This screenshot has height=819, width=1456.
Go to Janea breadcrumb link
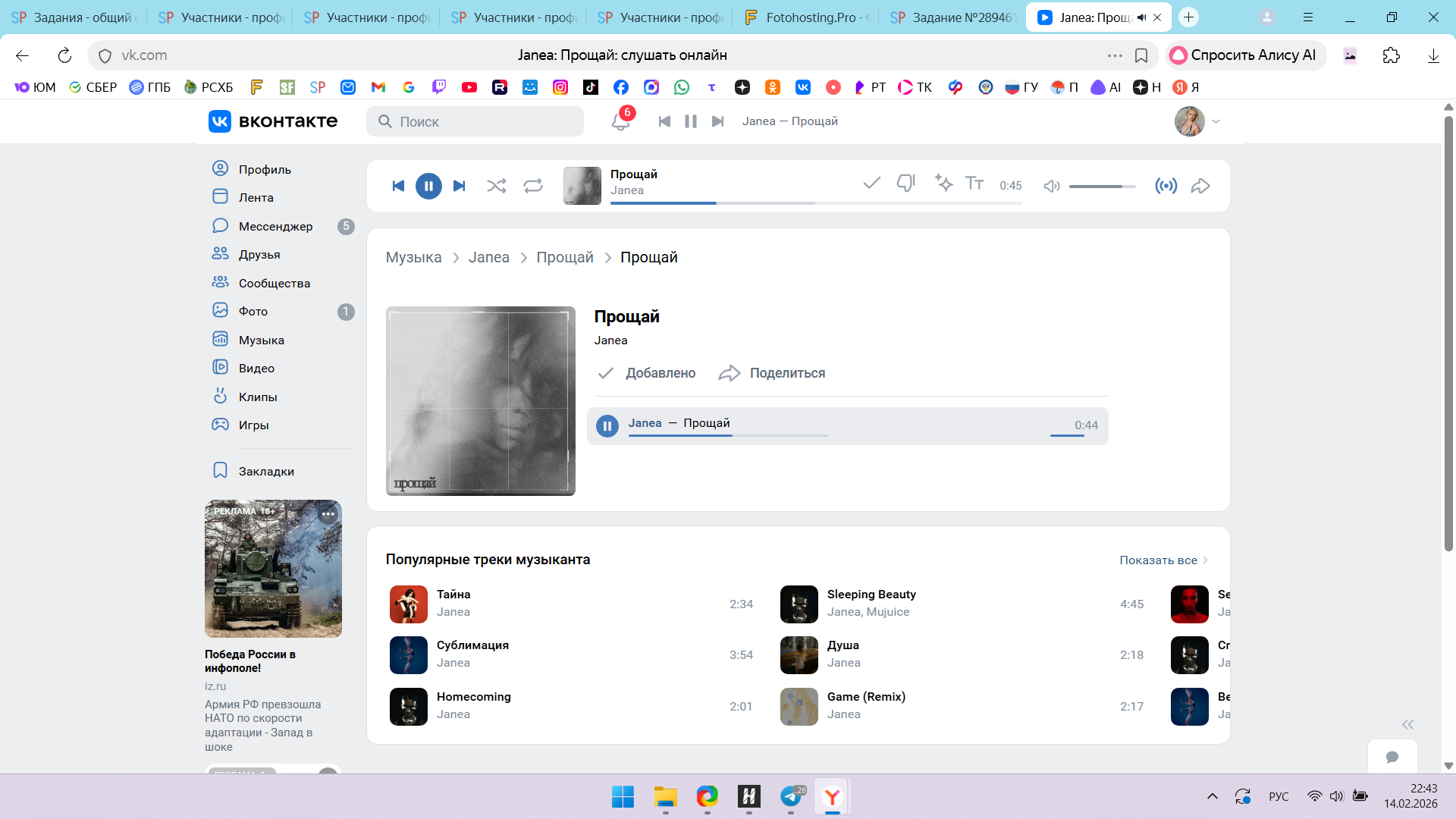(488, 257)
